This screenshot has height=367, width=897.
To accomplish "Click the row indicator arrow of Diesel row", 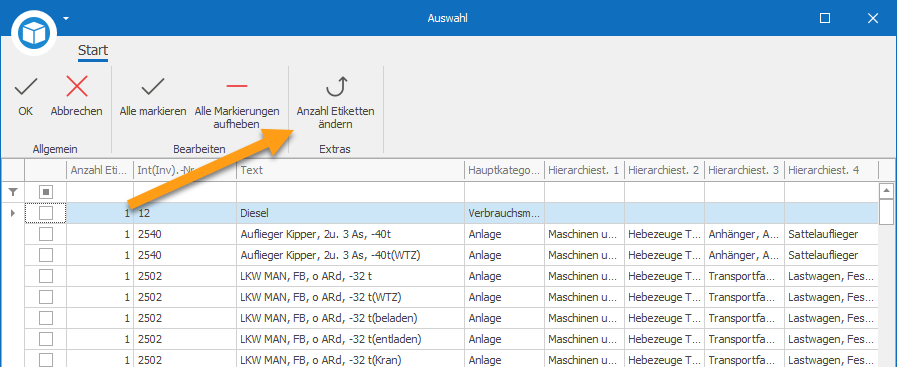I will coord(13,213).
